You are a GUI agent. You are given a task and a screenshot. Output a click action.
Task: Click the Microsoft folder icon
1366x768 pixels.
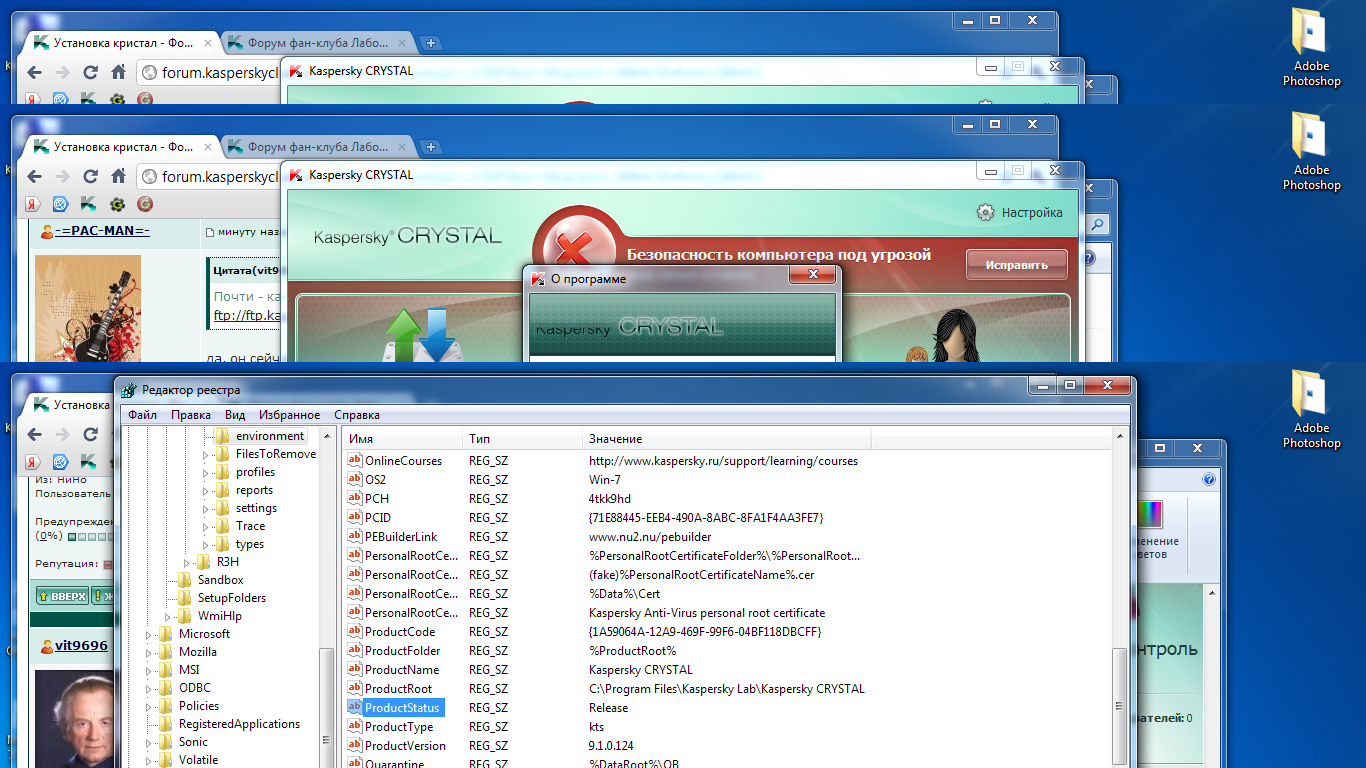point(166,634)
